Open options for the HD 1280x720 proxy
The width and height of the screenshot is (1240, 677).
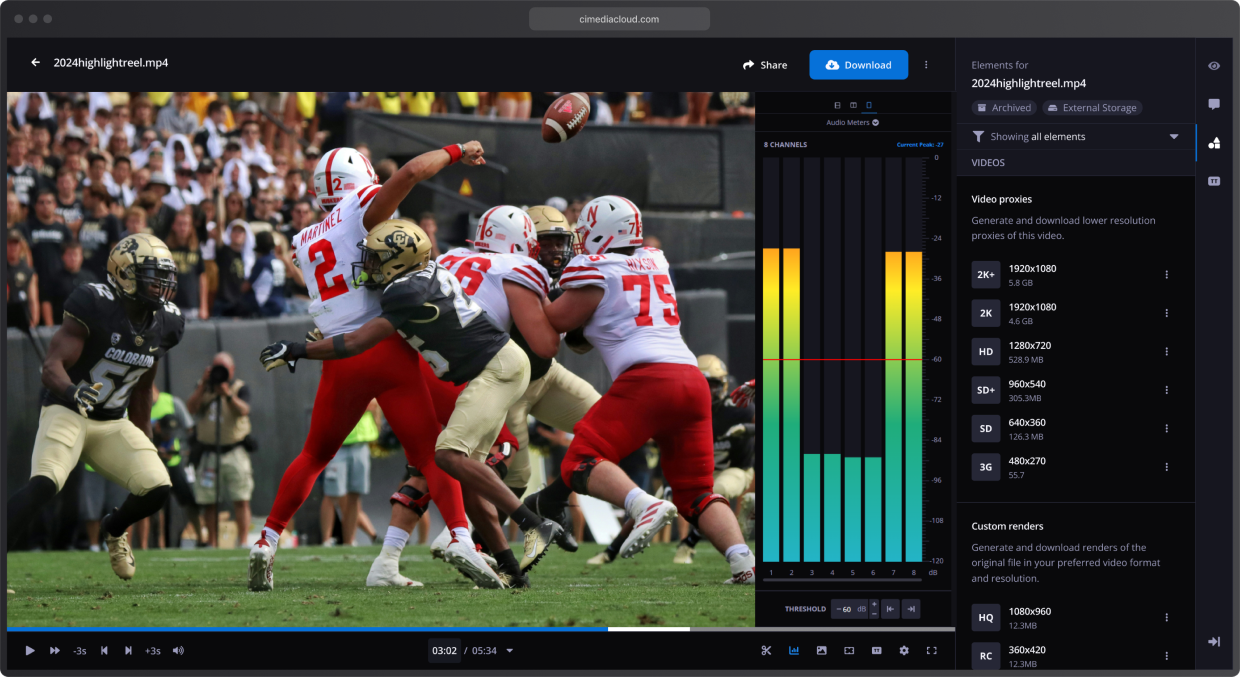(x=1166, y=352)
